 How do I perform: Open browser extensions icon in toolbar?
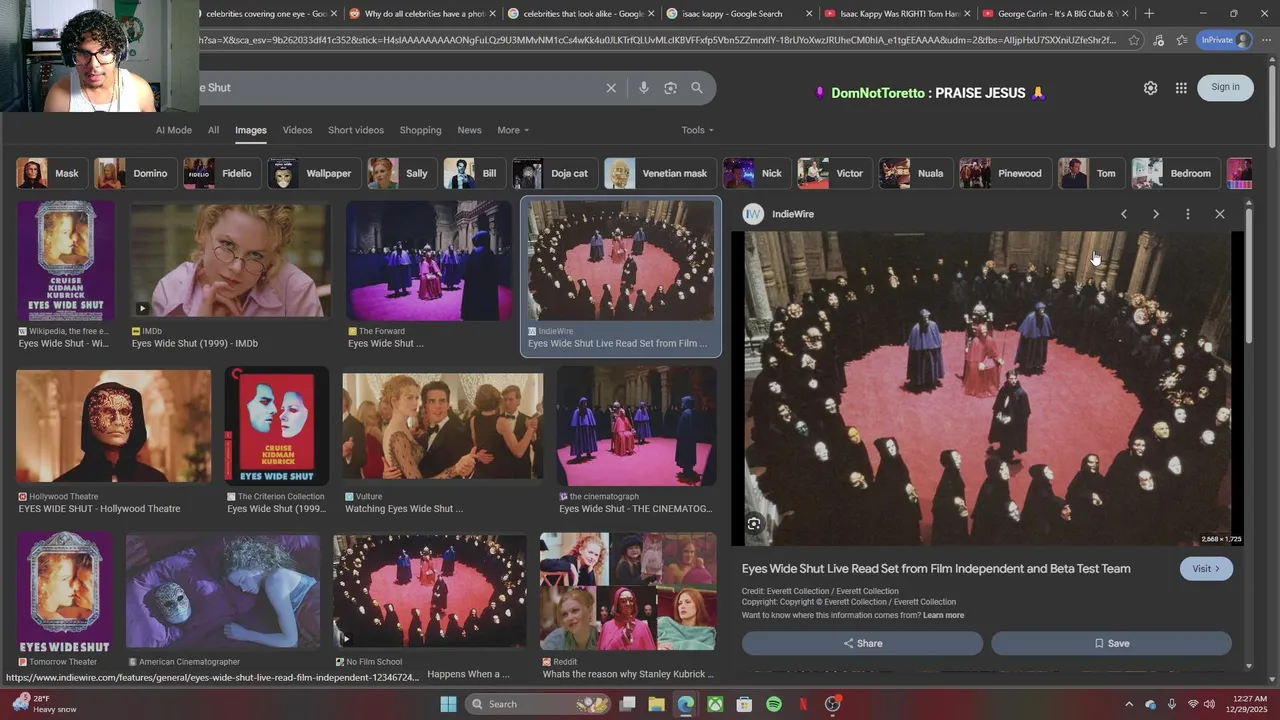click(x=1158, y=40)
